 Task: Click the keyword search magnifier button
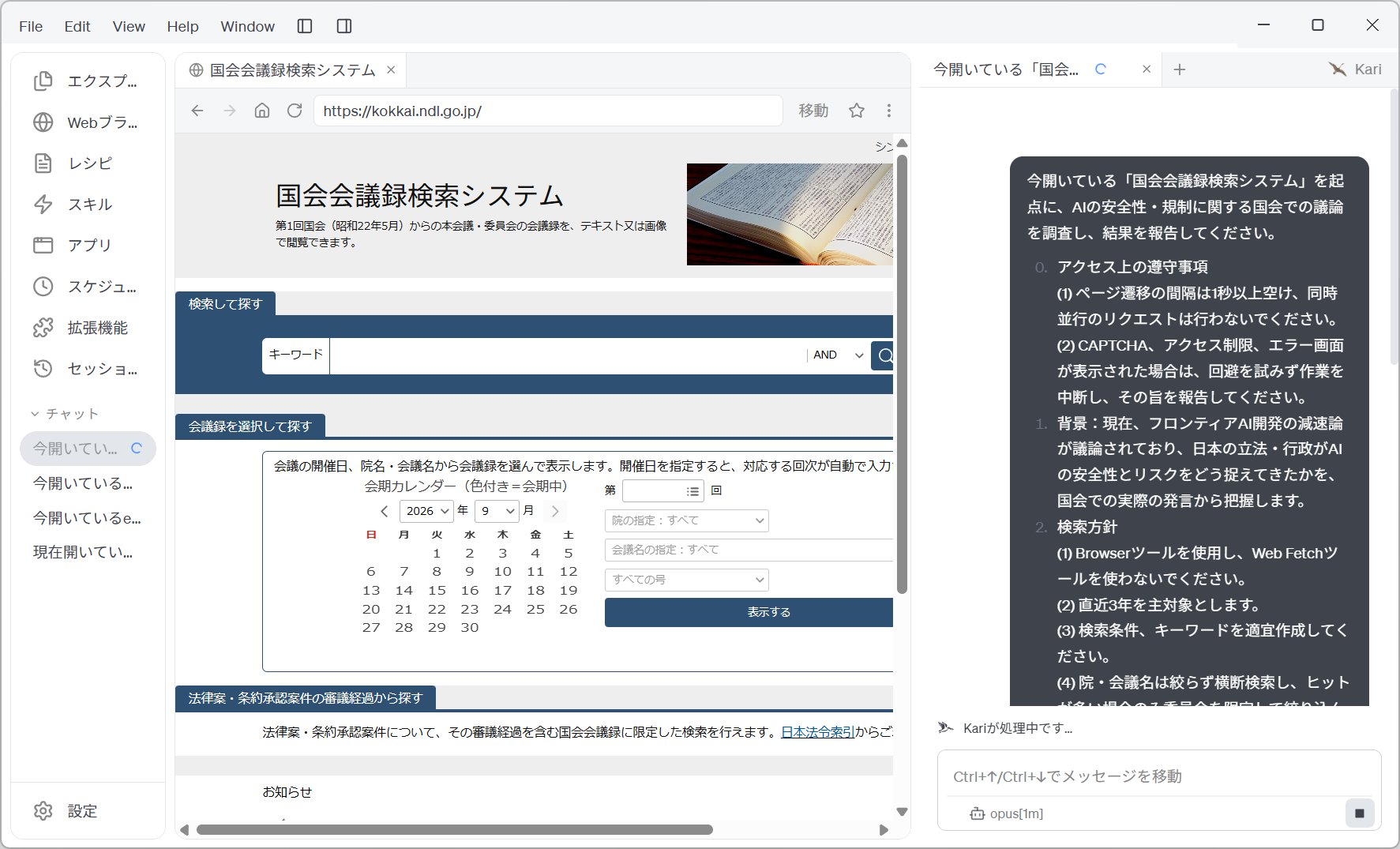[x=884, y=355]
